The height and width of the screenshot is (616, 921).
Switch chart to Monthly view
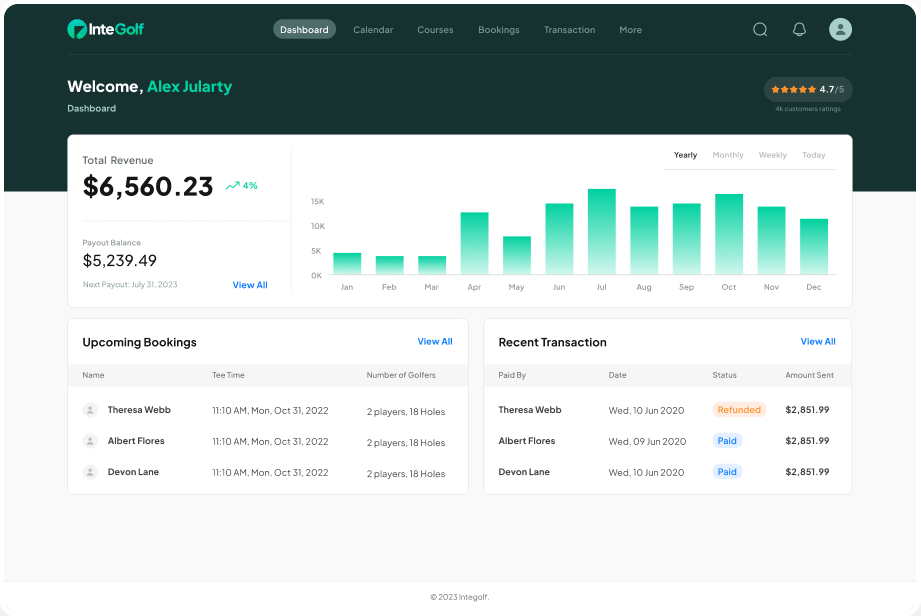pyautogui.click(x=728, y=155)
